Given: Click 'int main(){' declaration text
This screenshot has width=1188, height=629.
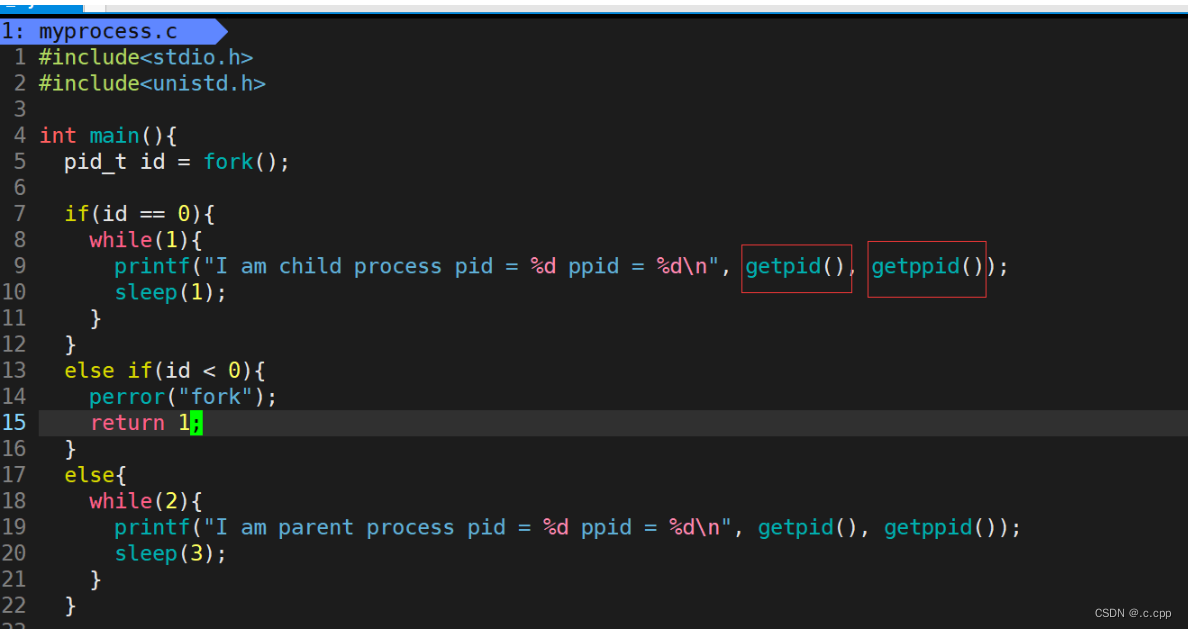Looking at the screenshot, I should coord(108,136).
